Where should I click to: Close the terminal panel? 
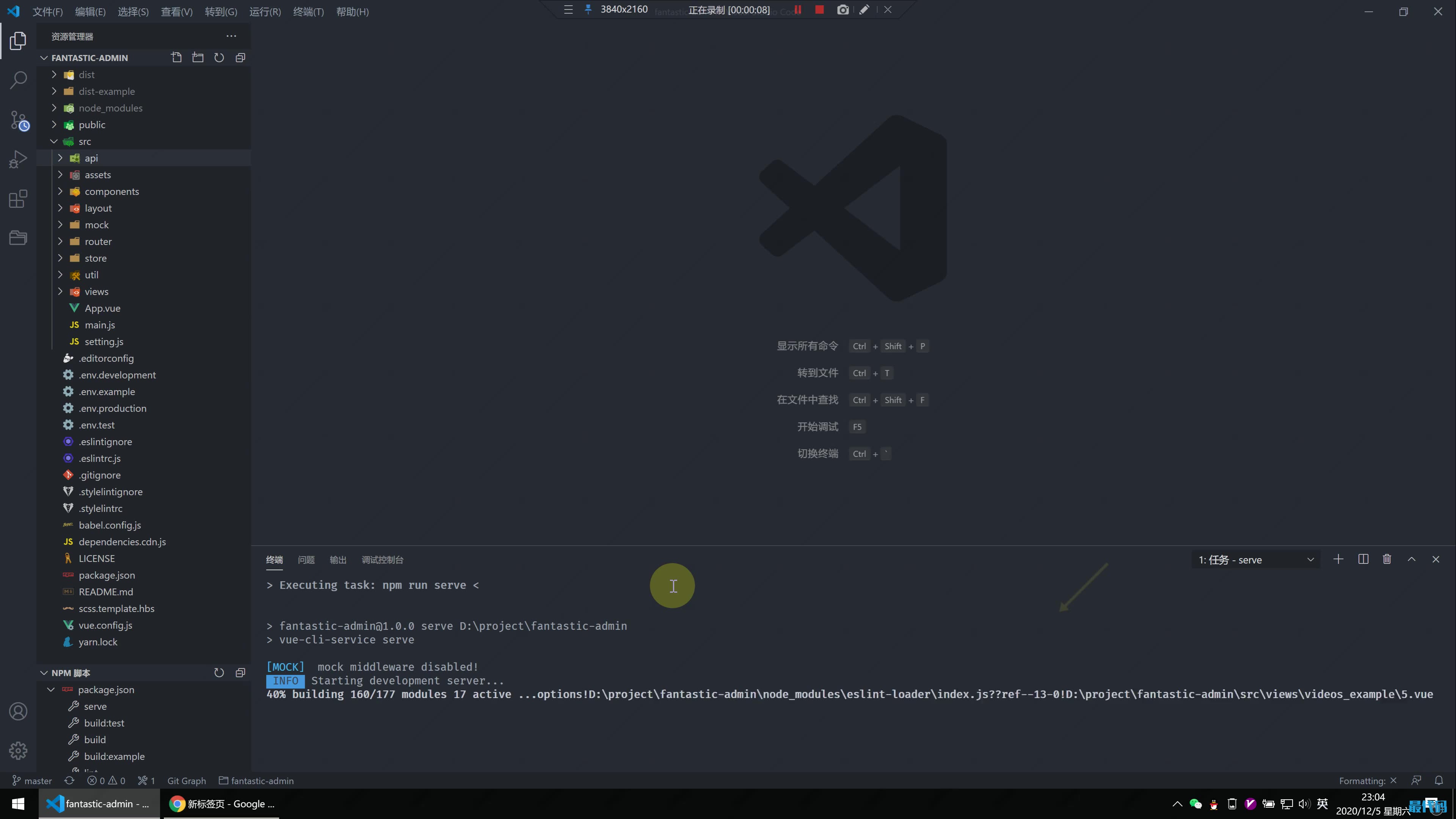(x=1436, y=559)
